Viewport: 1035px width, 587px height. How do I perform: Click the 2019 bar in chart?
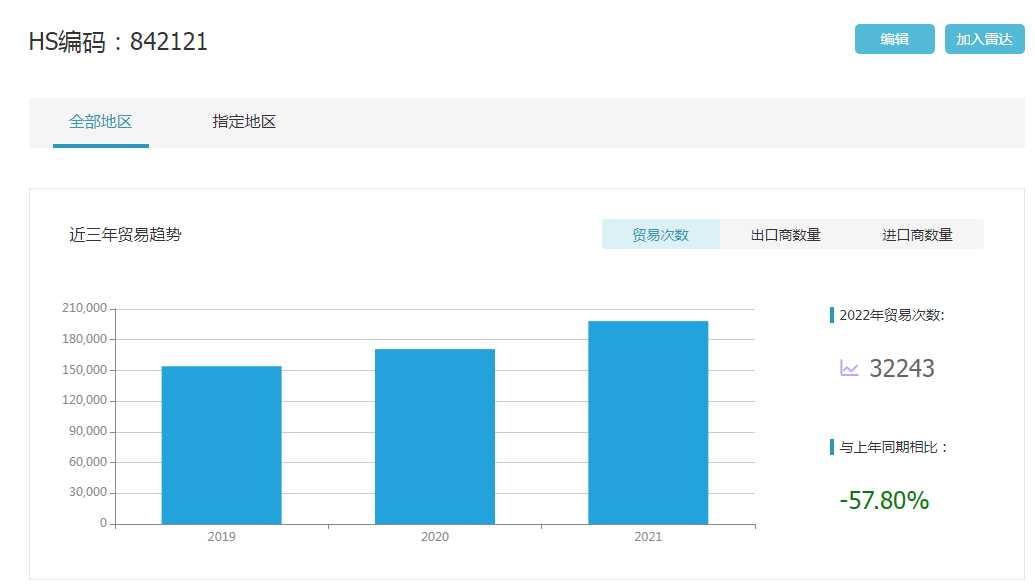(222, 445)
